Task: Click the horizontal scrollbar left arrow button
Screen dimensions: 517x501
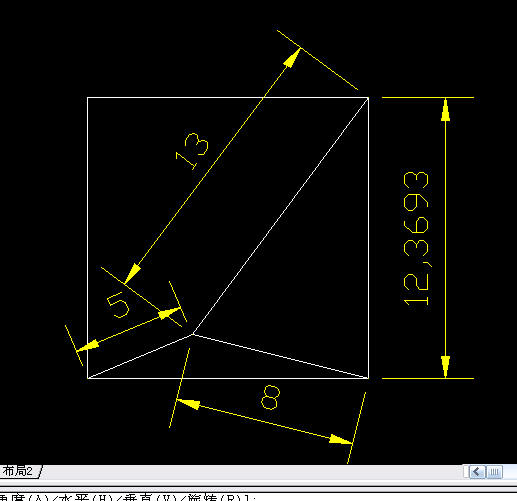Action: click(x=477, y=472)
